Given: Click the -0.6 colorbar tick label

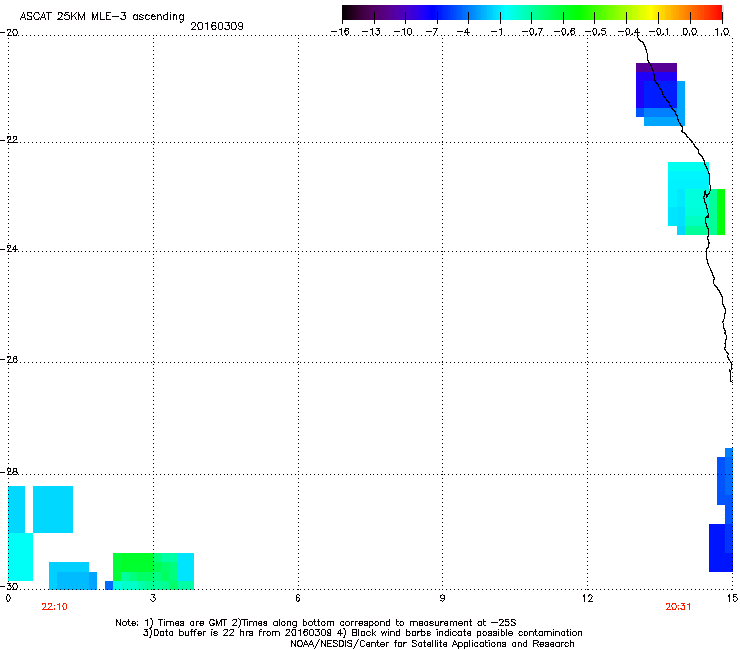Looking at the screenshot, I should click(564, 32).
